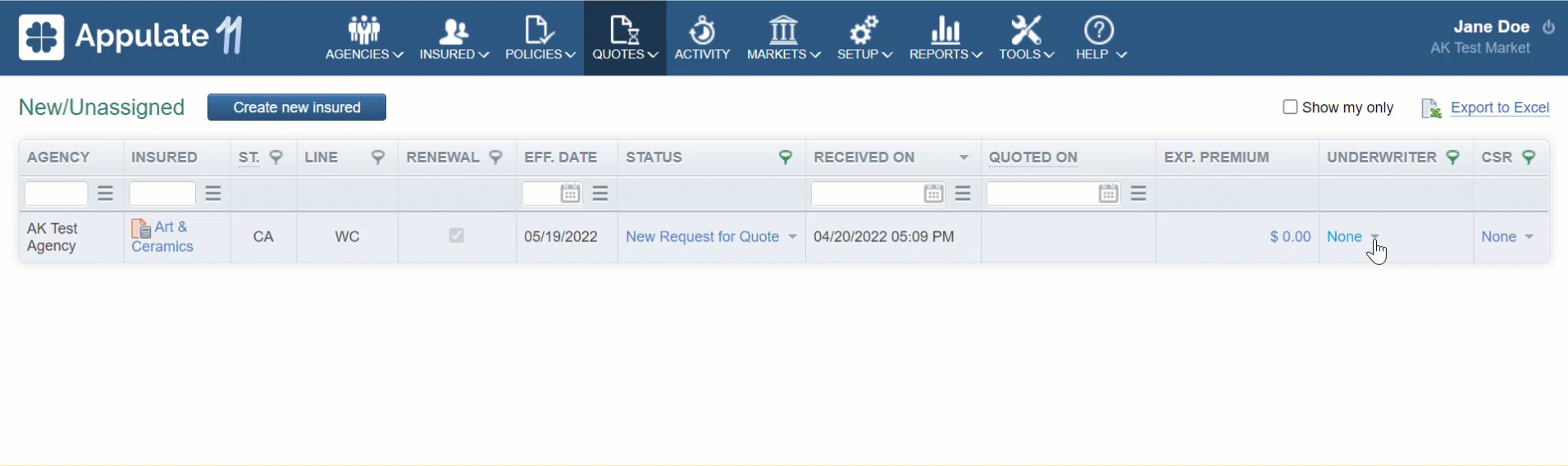The image size is (1568, 466).
Task: Click the CA state cell
Action: point(263,237)
